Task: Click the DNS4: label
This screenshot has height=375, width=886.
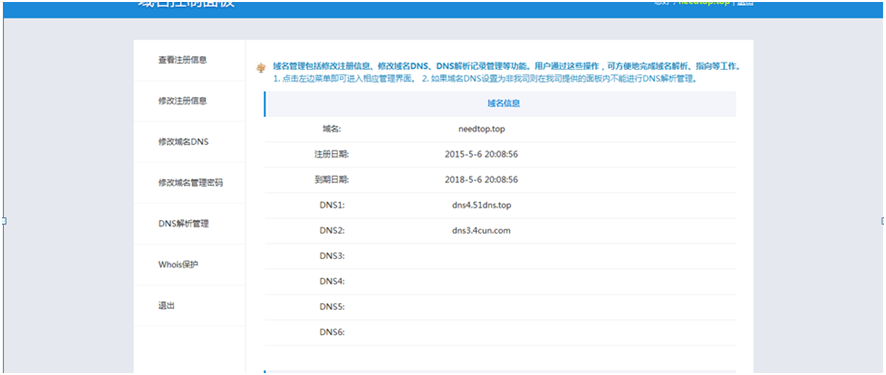Action: 332,281
